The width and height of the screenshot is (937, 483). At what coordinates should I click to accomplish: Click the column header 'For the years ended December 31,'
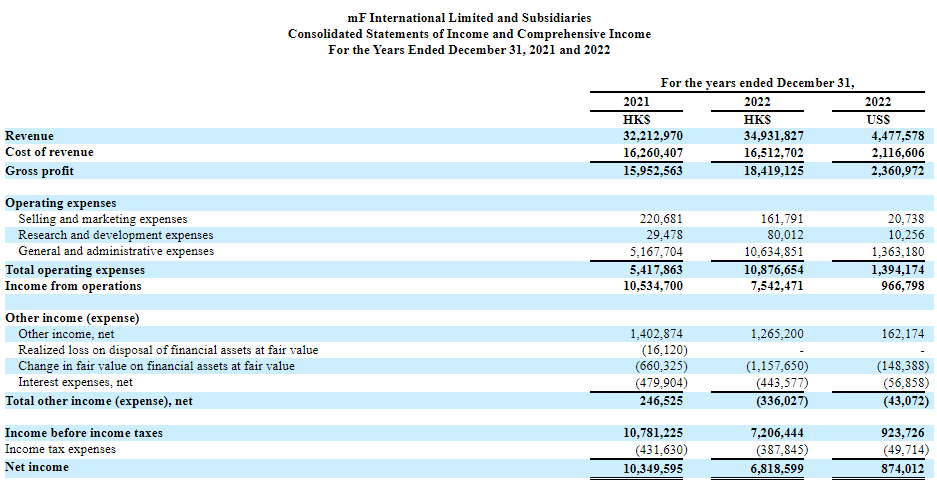point(758,83)
